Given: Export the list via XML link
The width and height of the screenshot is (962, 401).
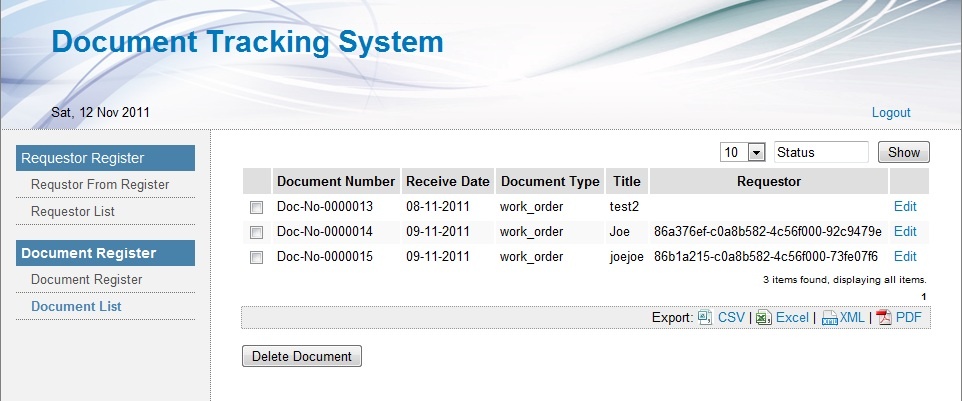Looking at the screenshot, I should click(852, 318).
